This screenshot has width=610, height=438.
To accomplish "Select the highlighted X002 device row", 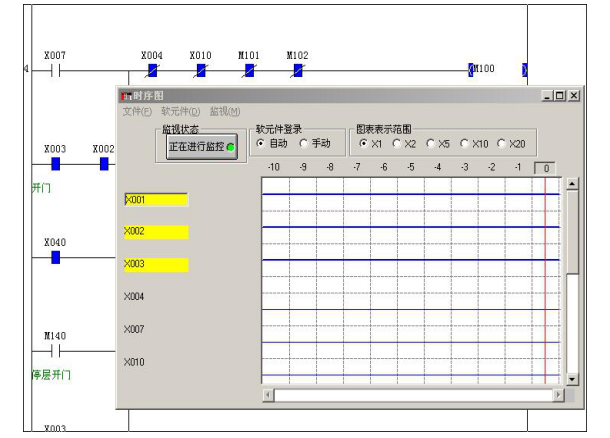I will tap(156, 232).
